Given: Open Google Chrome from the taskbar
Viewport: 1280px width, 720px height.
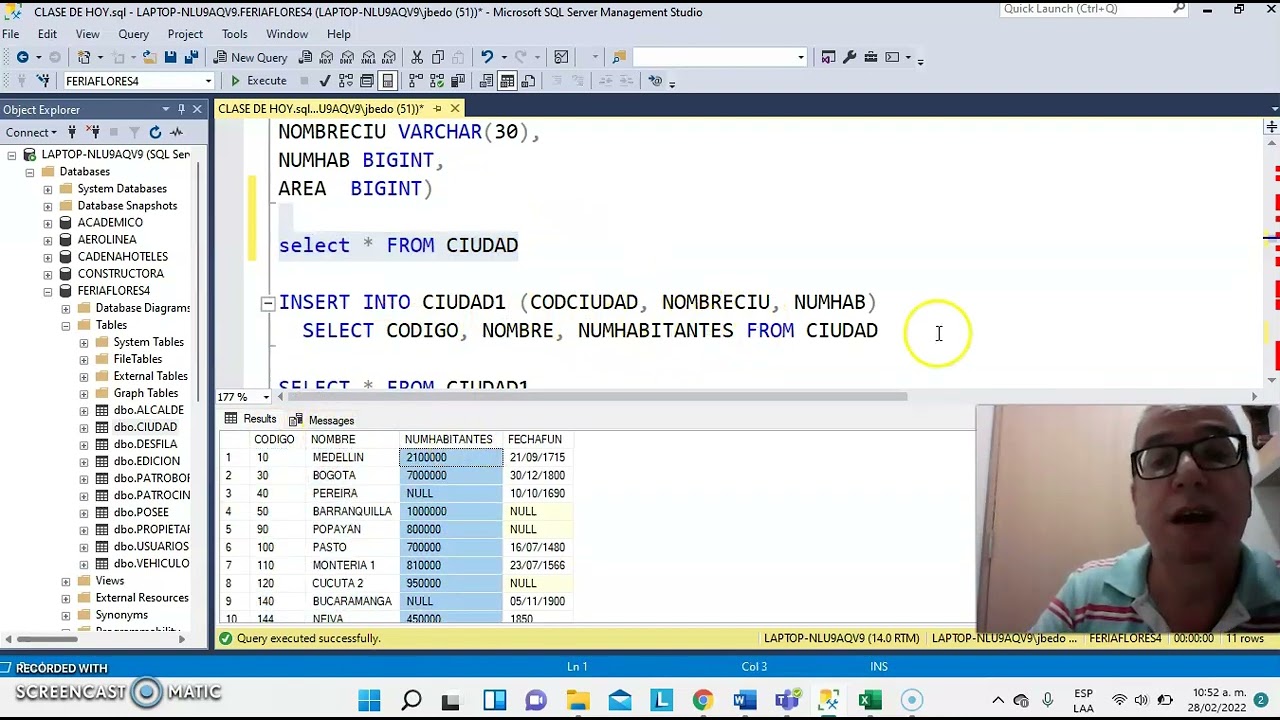Looking at the screenshot, I should coord(703,700).
